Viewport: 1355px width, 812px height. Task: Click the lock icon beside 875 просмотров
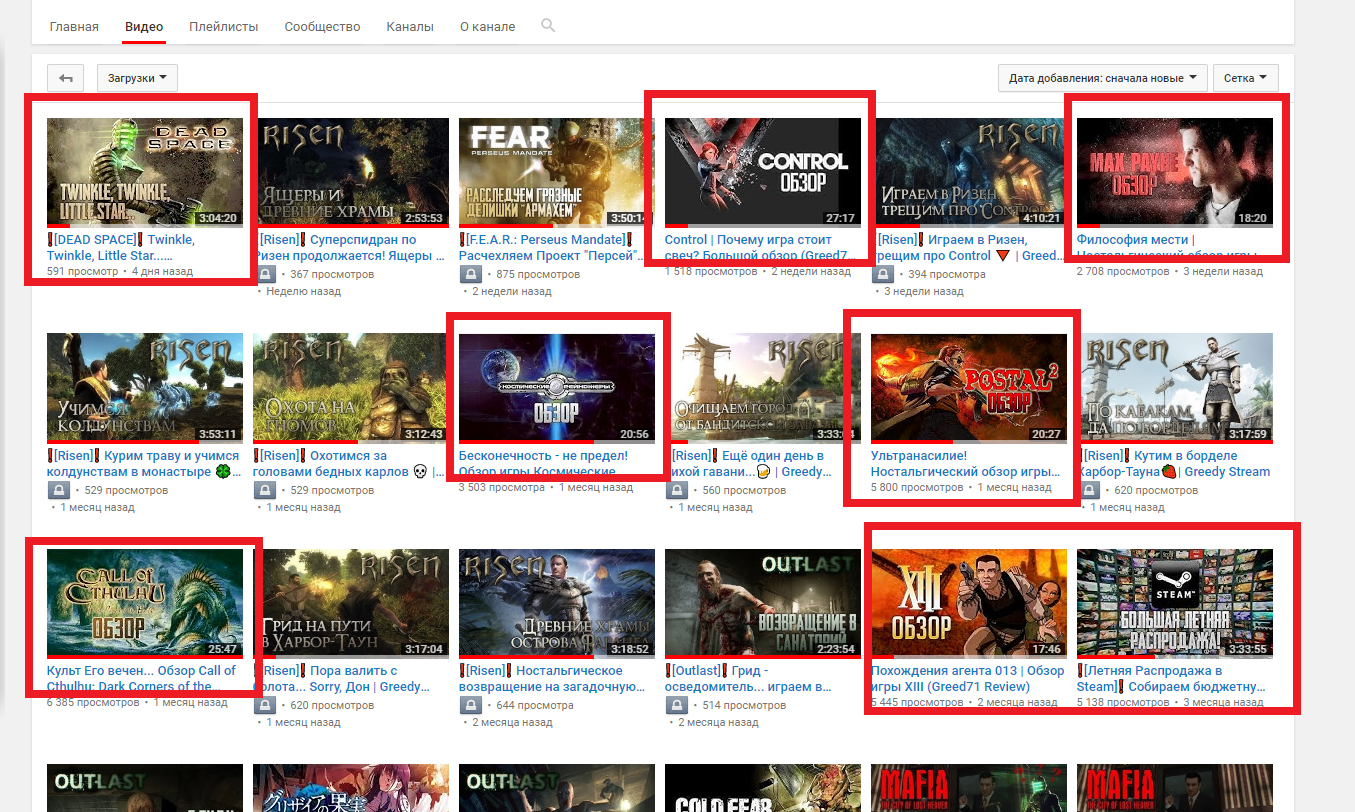pyautogui.click(x=470, y=274)
